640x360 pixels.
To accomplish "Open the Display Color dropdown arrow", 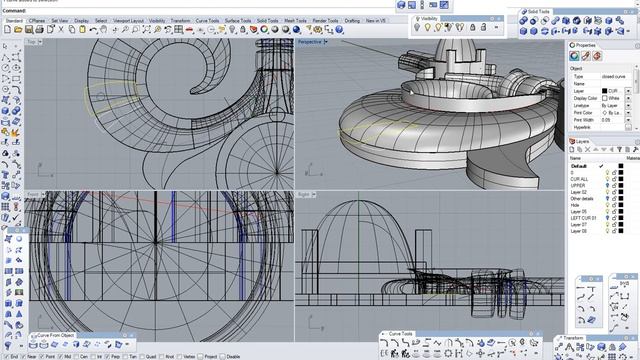I will (x=628, y=98).
